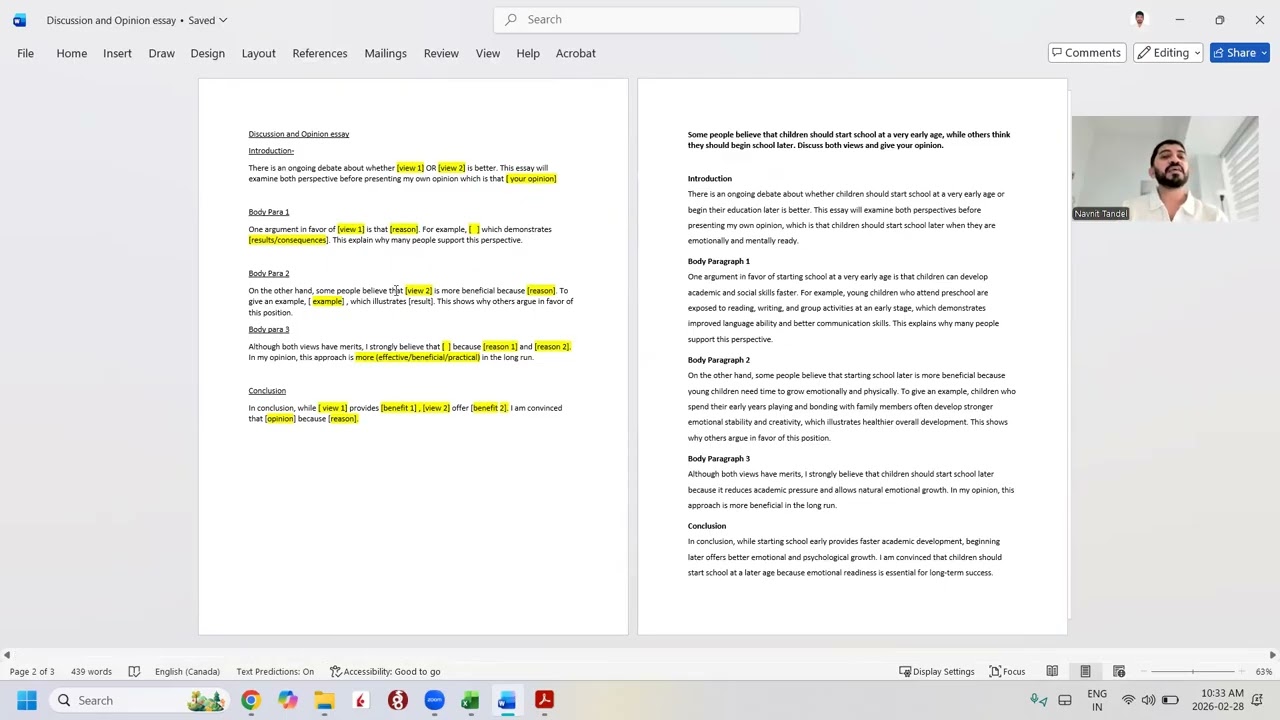
Task: Click 'Discussion and Opinion essay' template heading
Action: [x=299, y=134]
